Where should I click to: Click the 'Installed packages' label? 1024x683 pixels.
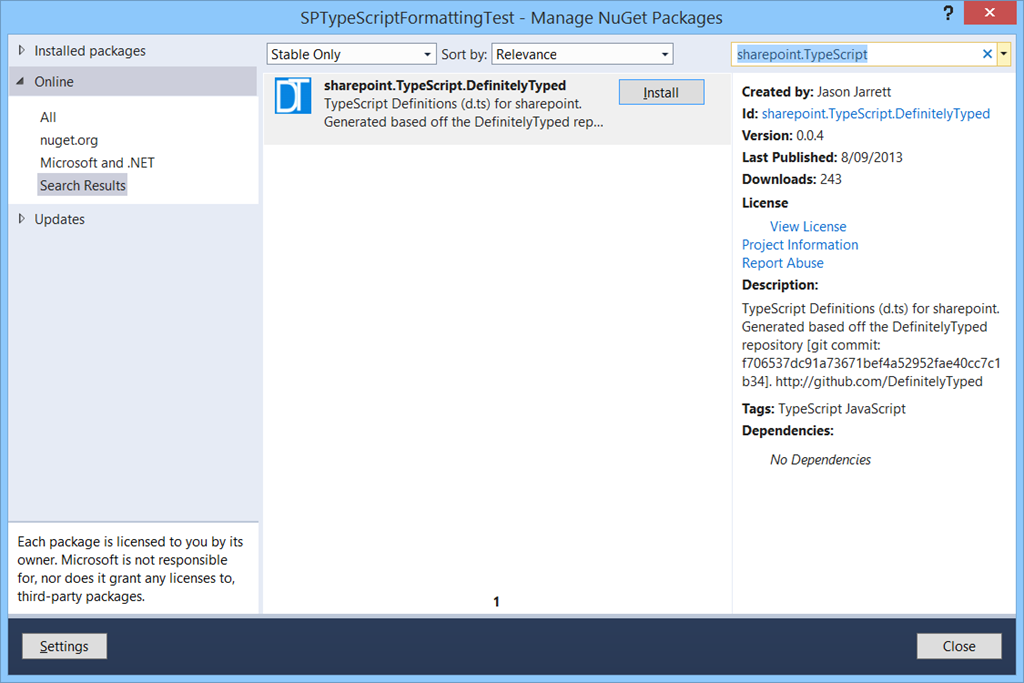[x=90, y=51]
